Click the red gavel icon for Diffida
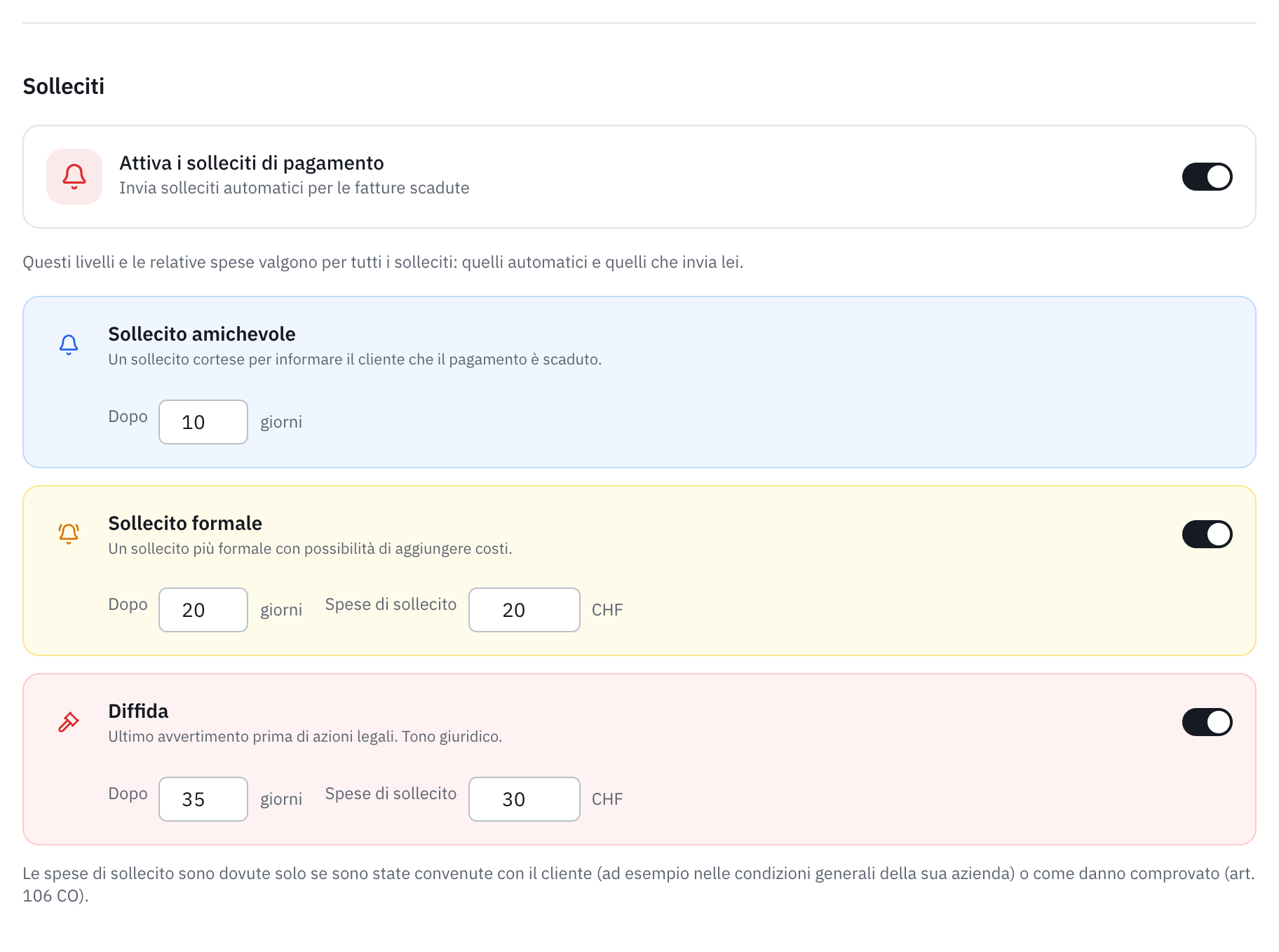This screenshot has width=1279, height=952. [69, 722]
